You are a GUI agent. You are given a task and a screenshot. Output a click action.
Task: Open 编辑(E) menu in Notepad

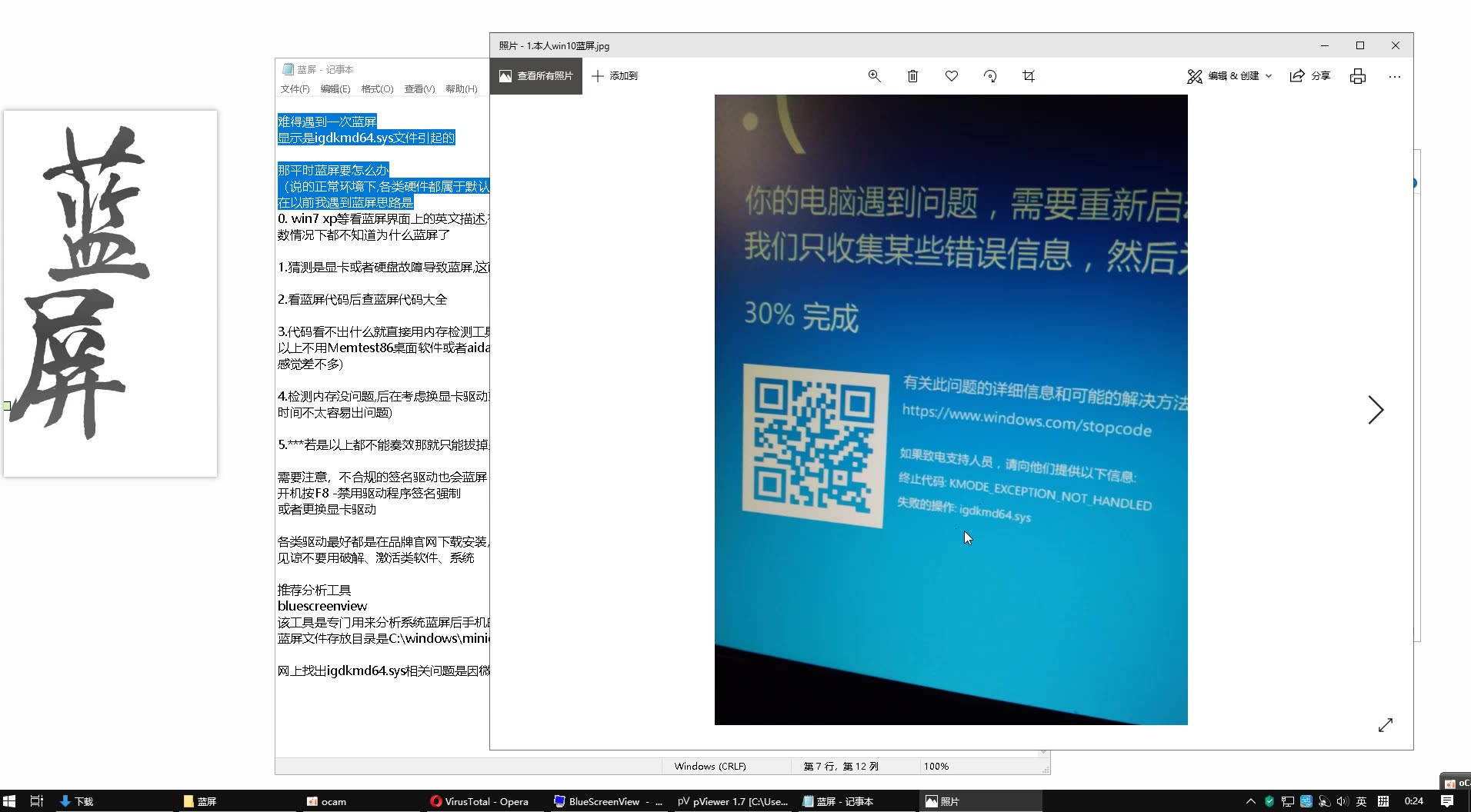(335, 89)
